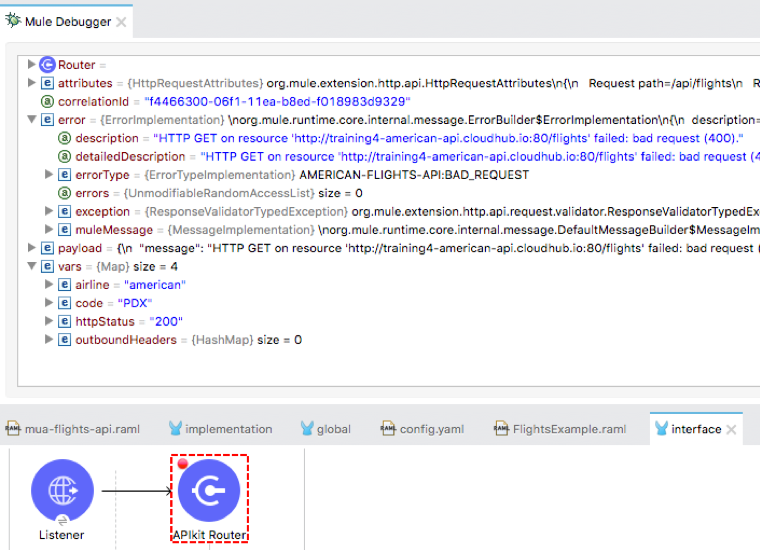Select the outboundHeaders size = 0 value
The image size is (760, 550).
[279, 340]
